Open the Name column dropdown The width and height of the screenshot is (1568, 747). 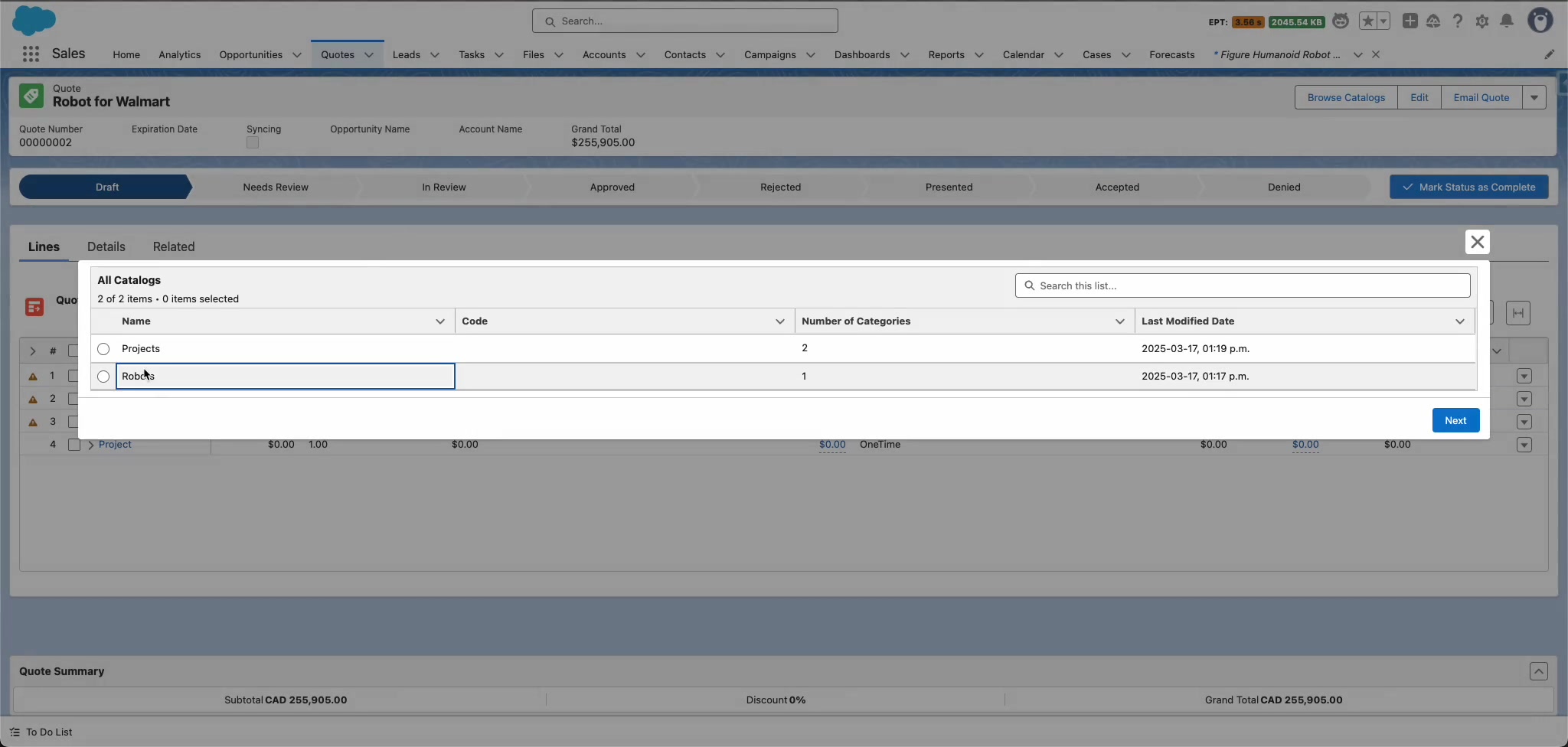[x=440, y=321]
